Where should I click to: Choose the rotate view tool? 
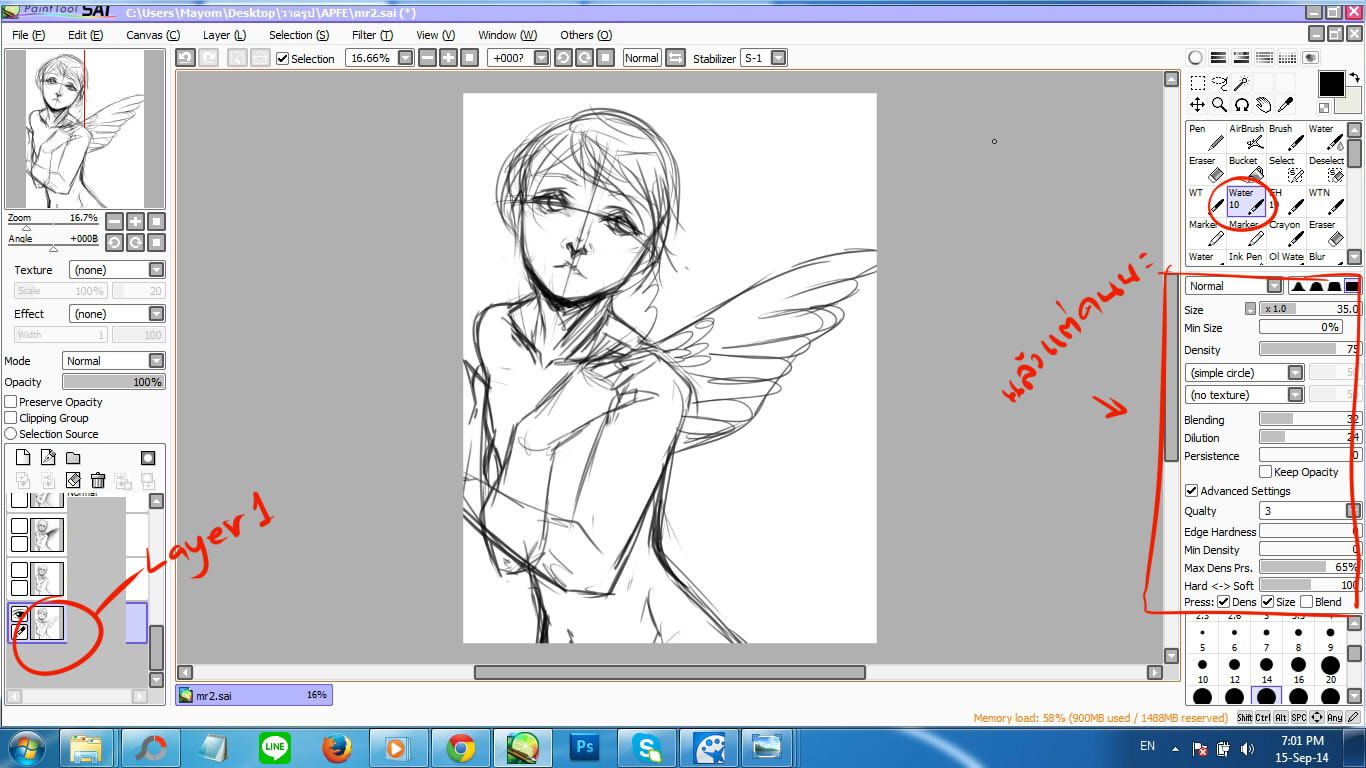click(x=1241, y=104)
